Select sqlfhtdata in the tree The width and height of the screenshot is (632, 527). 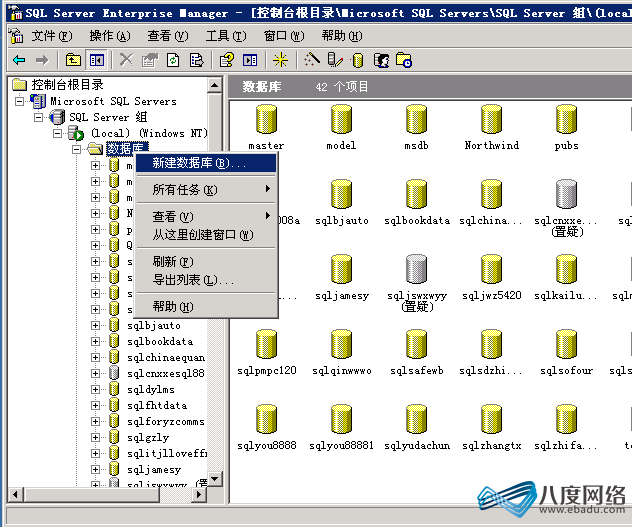(157, 406)
